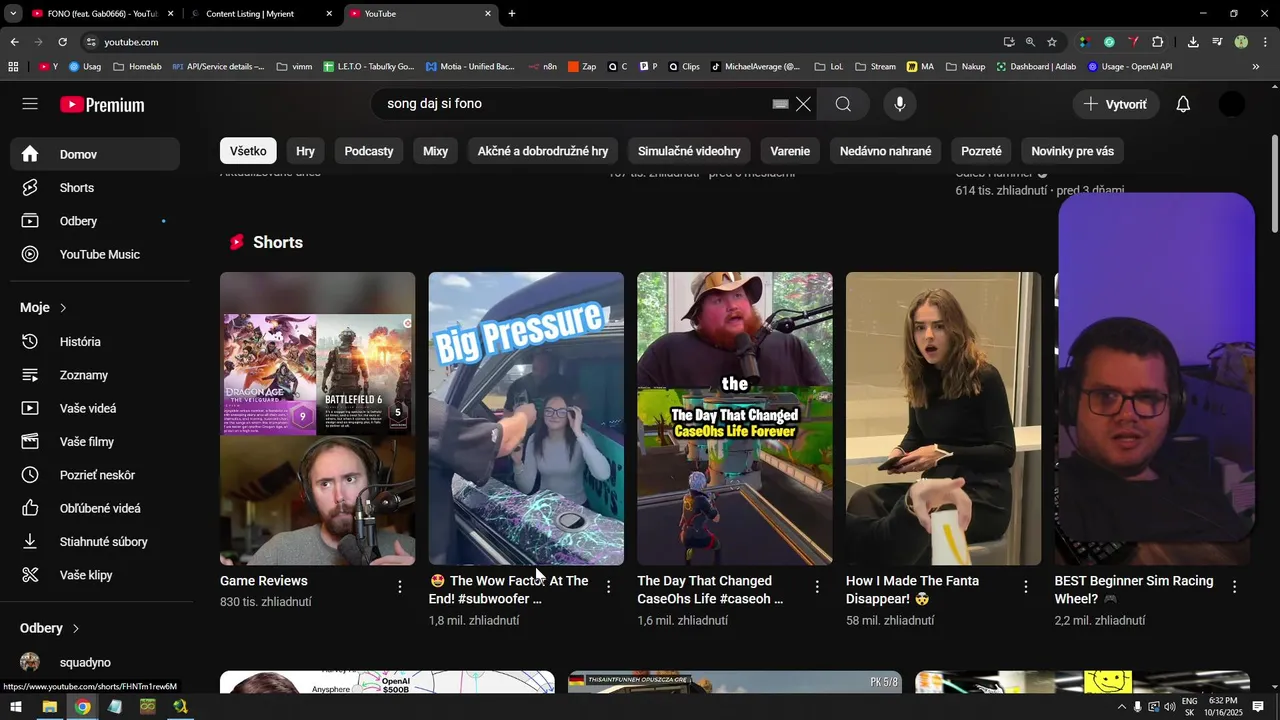This screenshot has width=1280, height=720.
Task: Select the Simulačné videohry chip
Action: (689, 151)
